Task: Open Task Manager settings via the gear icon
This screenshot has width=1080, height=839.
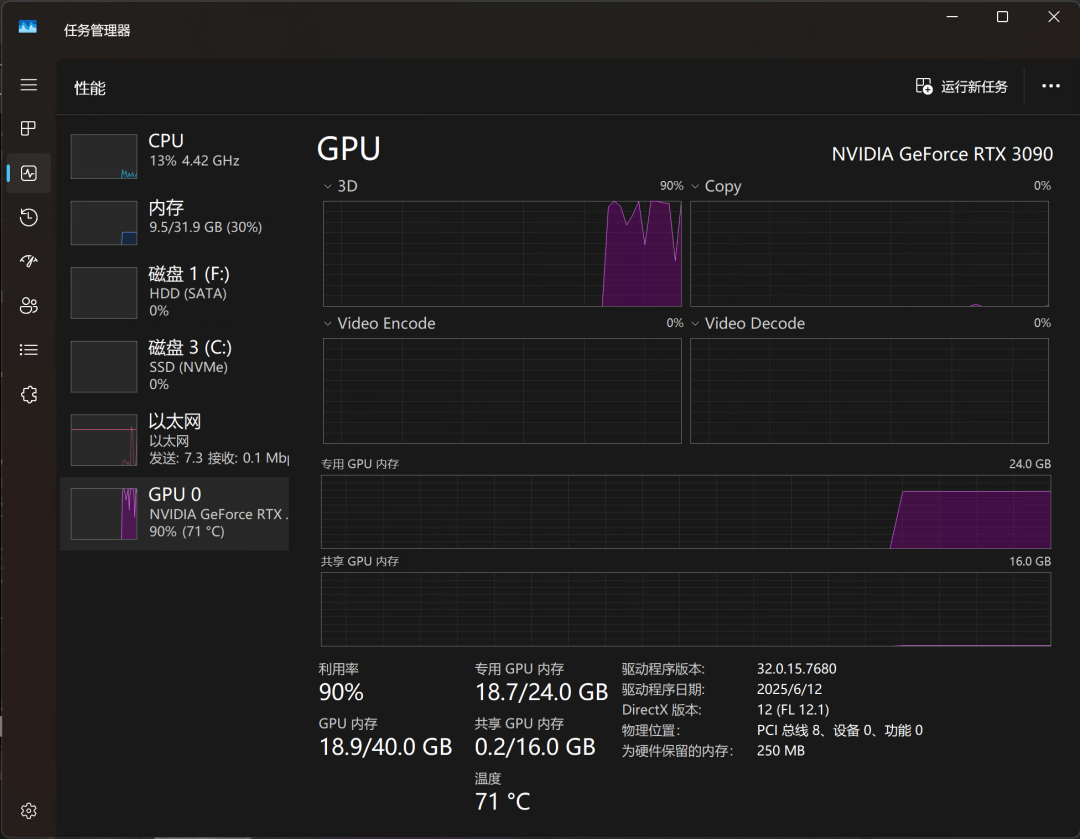Action: point(28,810)
